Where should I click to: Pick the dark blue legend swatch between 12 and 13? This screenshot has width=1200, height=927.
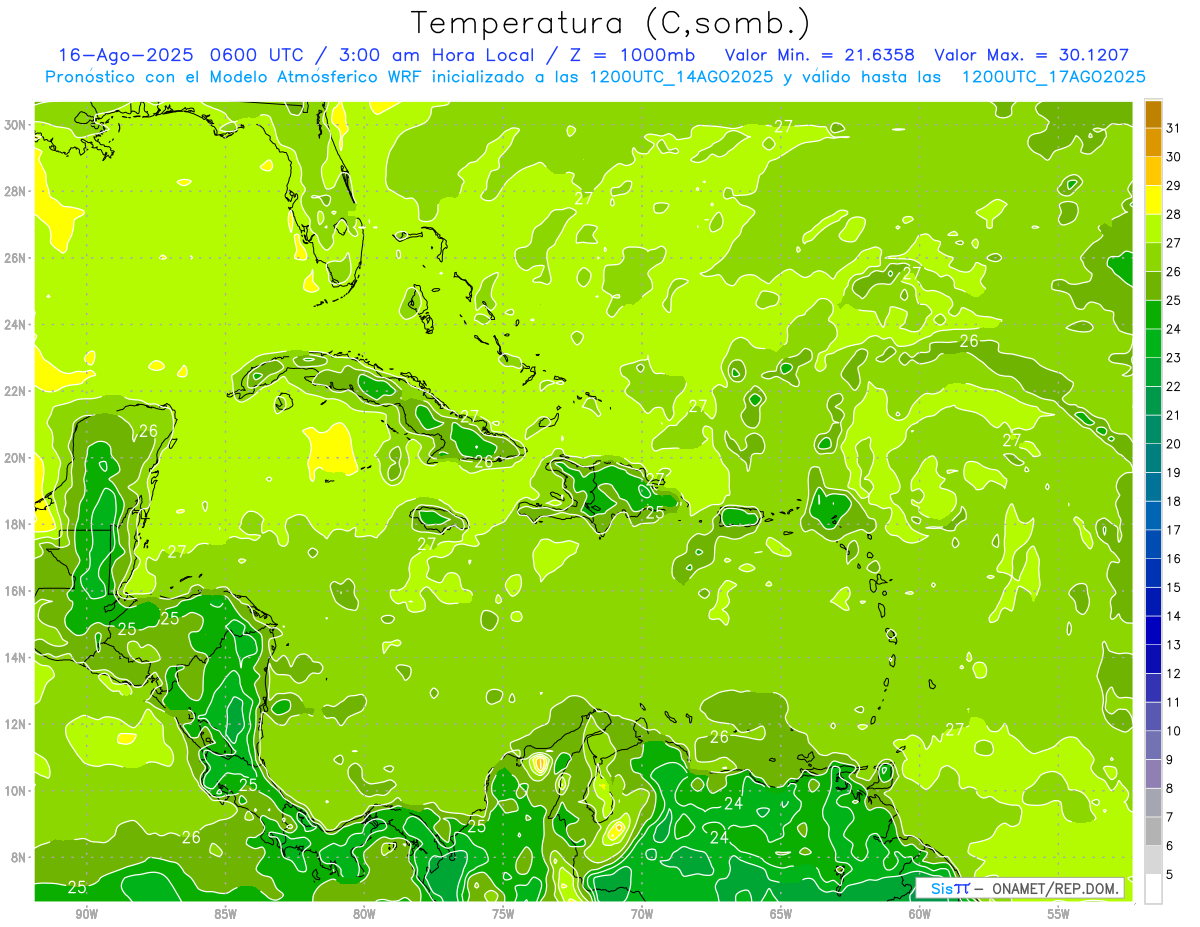click(1153, 659)
